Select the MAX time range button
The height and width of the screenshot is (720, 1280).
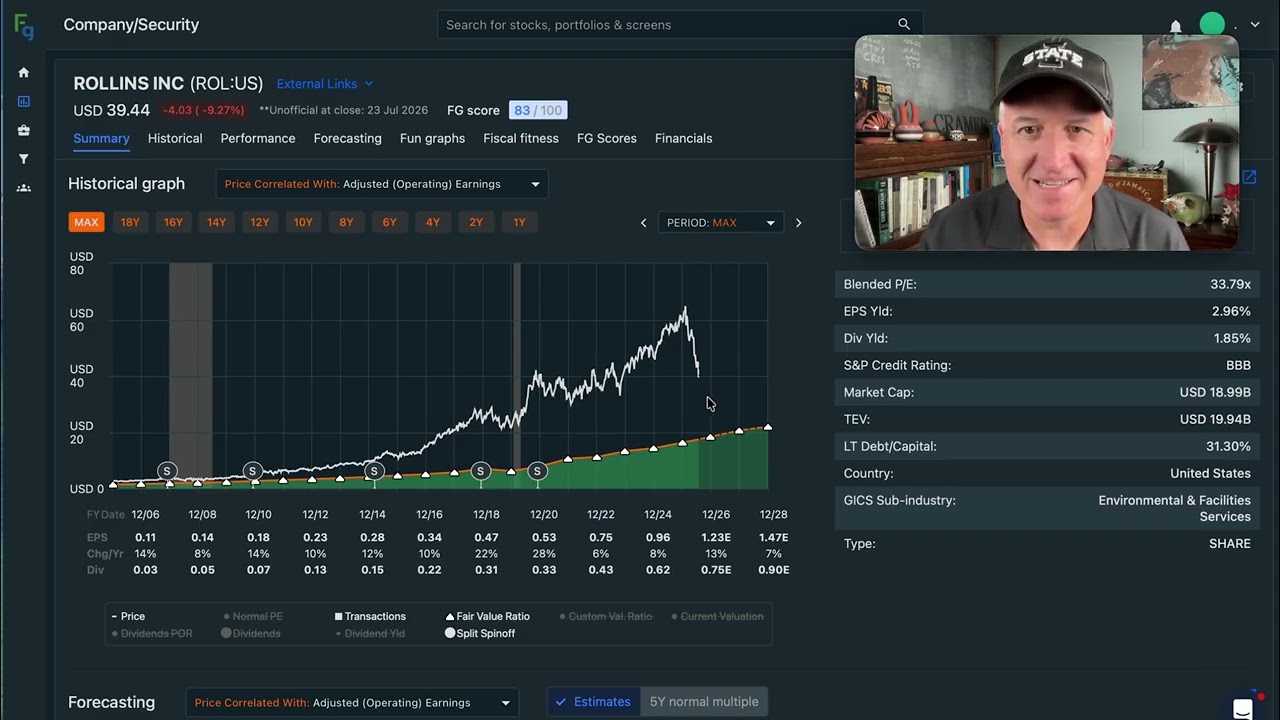click(86, 223)
